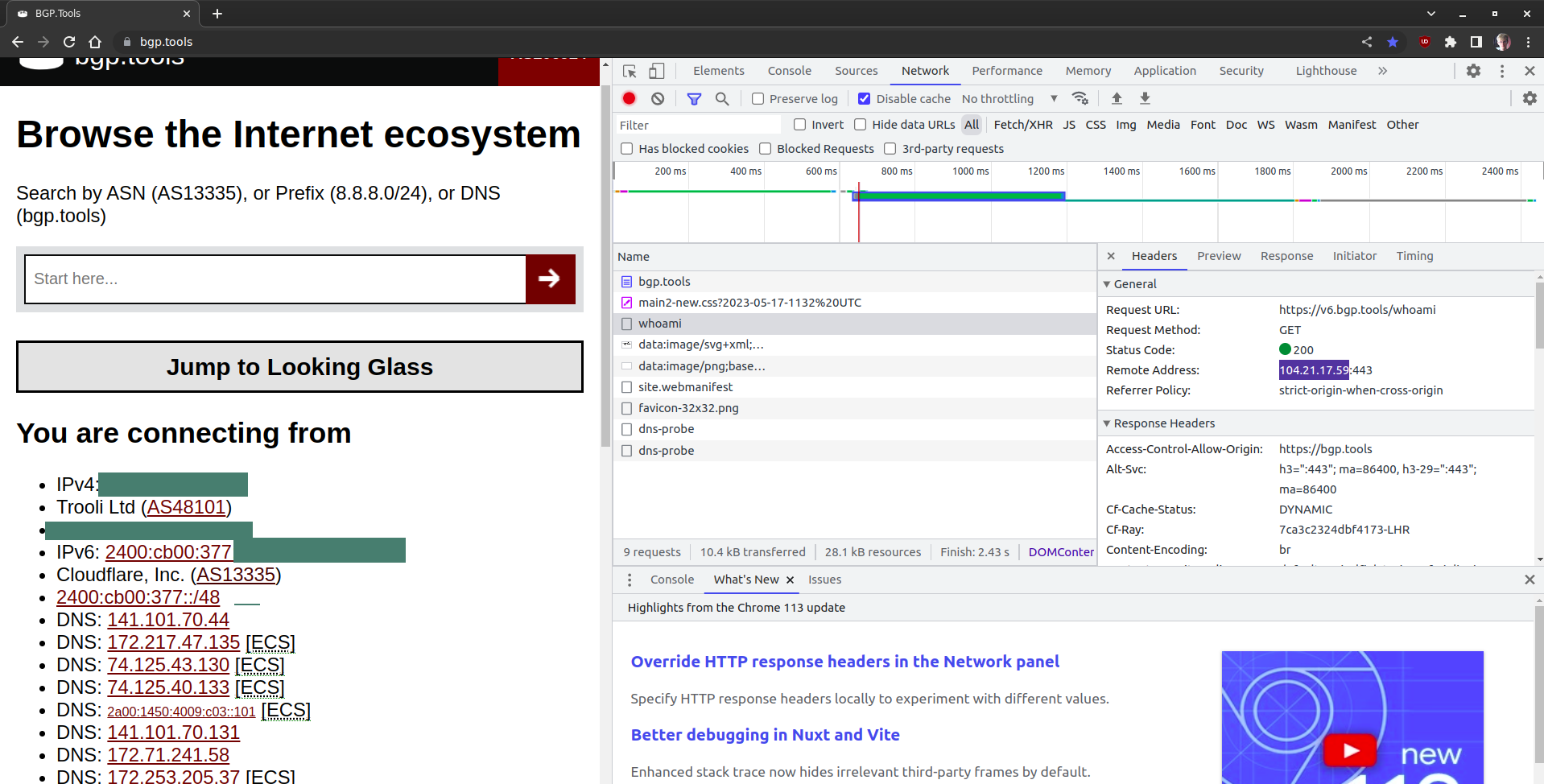Click the DevTools inspect element picker icon
Viewport: 1544px width, 784px height.
(x=630, y=71)
